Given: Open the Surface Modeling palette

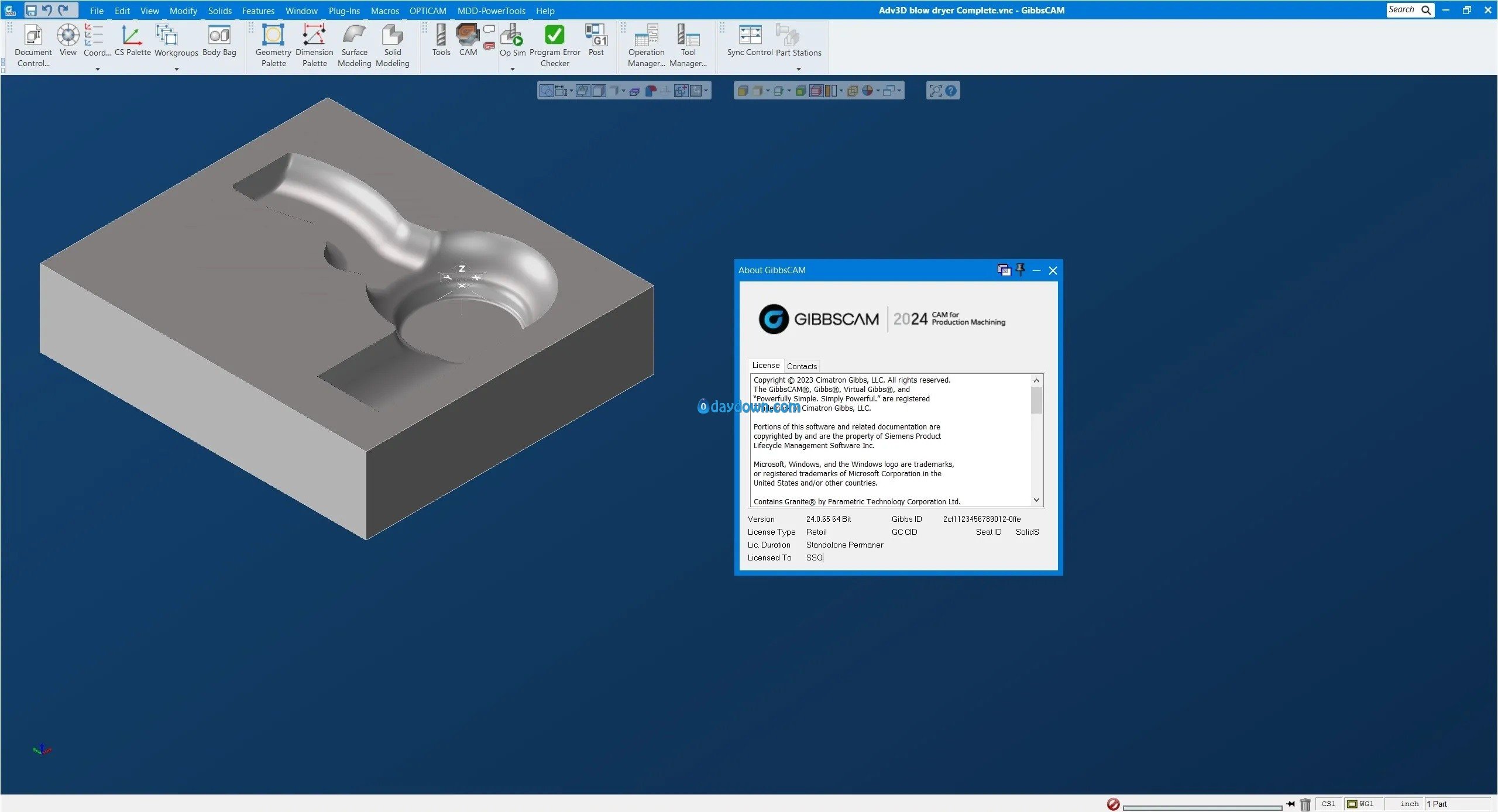Looking at the screenshot, I should (354, 46).
